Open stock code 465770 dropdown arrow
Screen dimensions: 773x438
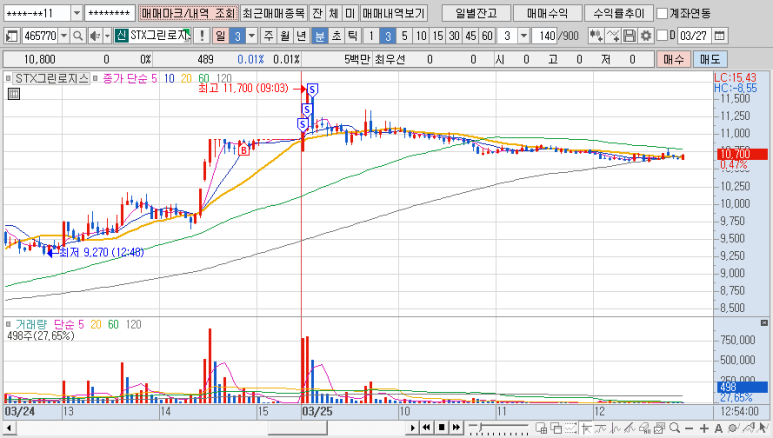tap(64, 36)
